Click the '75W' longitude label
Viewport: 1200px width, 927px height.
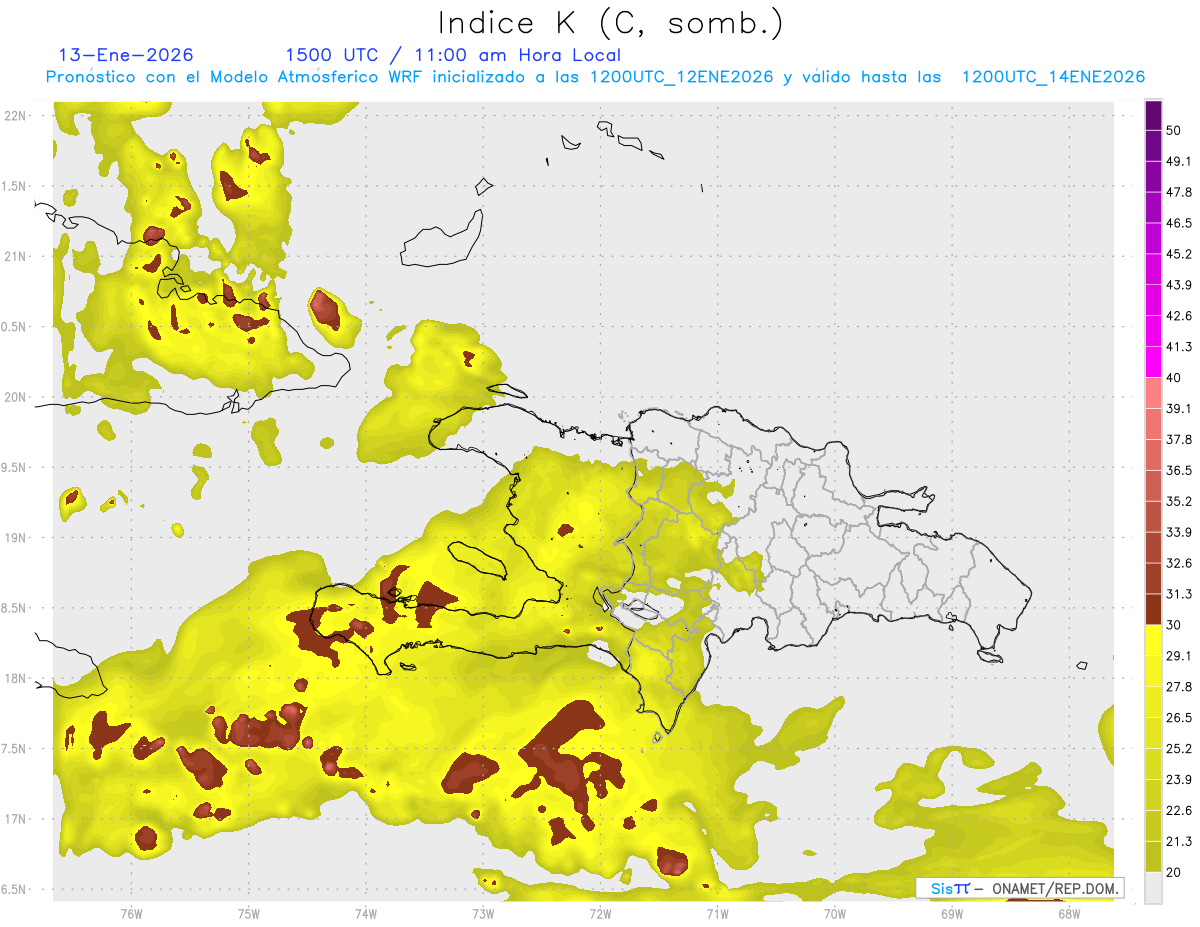tap(249, 914)
